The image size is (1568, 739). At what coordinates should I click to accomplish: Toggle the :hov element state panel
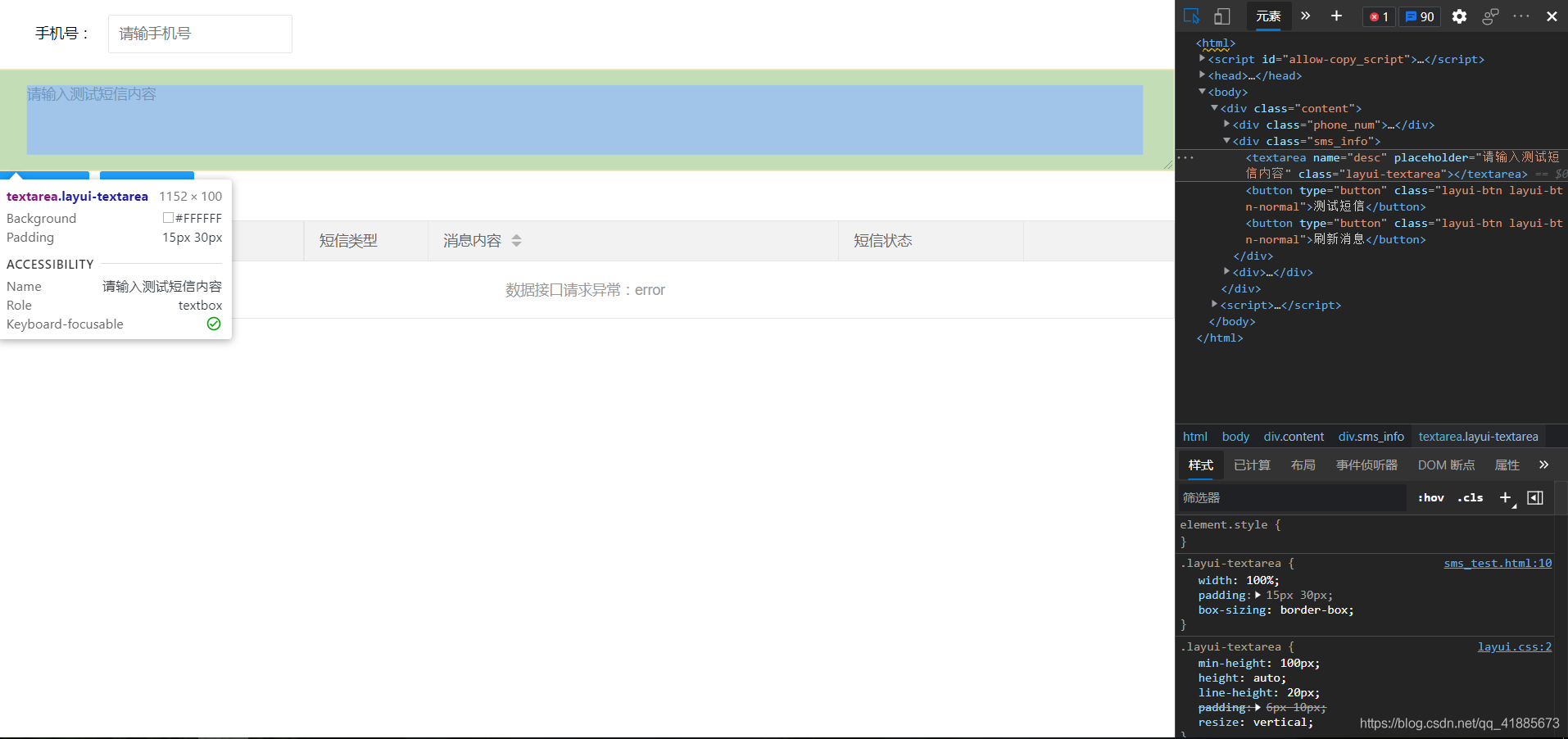1431,498
